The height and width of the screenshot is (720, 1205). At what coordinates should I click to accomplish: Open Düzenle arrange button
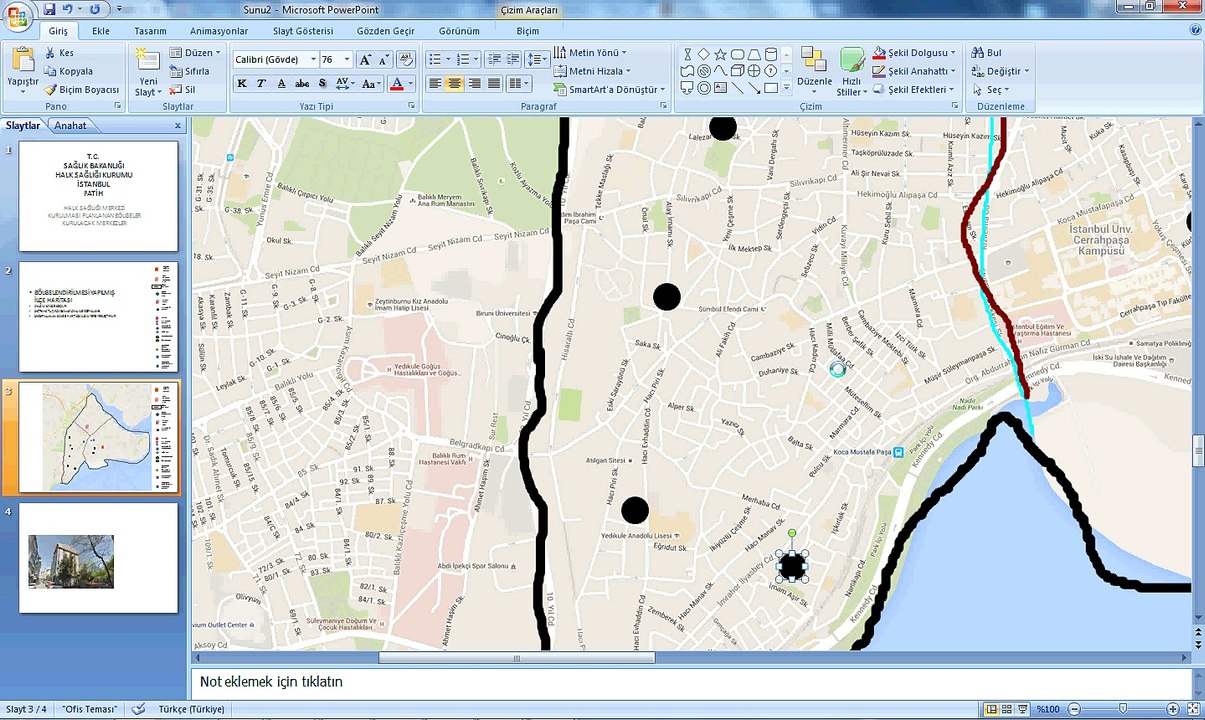click(814, 70)
